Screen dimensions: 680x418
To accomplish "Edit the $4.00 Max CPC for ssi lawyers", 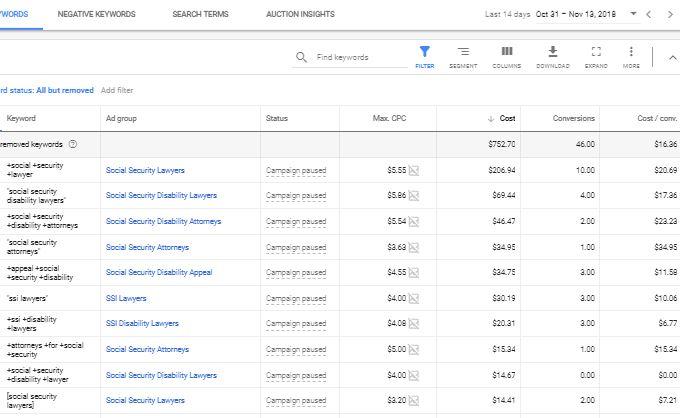I will (x=396, y=298).
